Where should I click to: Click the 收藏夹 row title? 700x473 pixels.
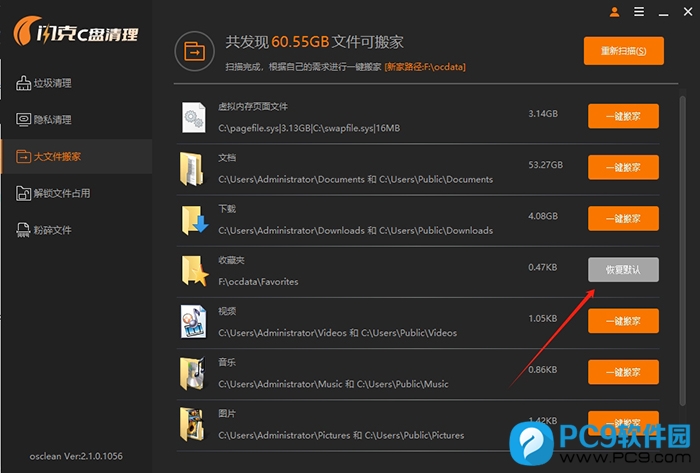[231, 260]
